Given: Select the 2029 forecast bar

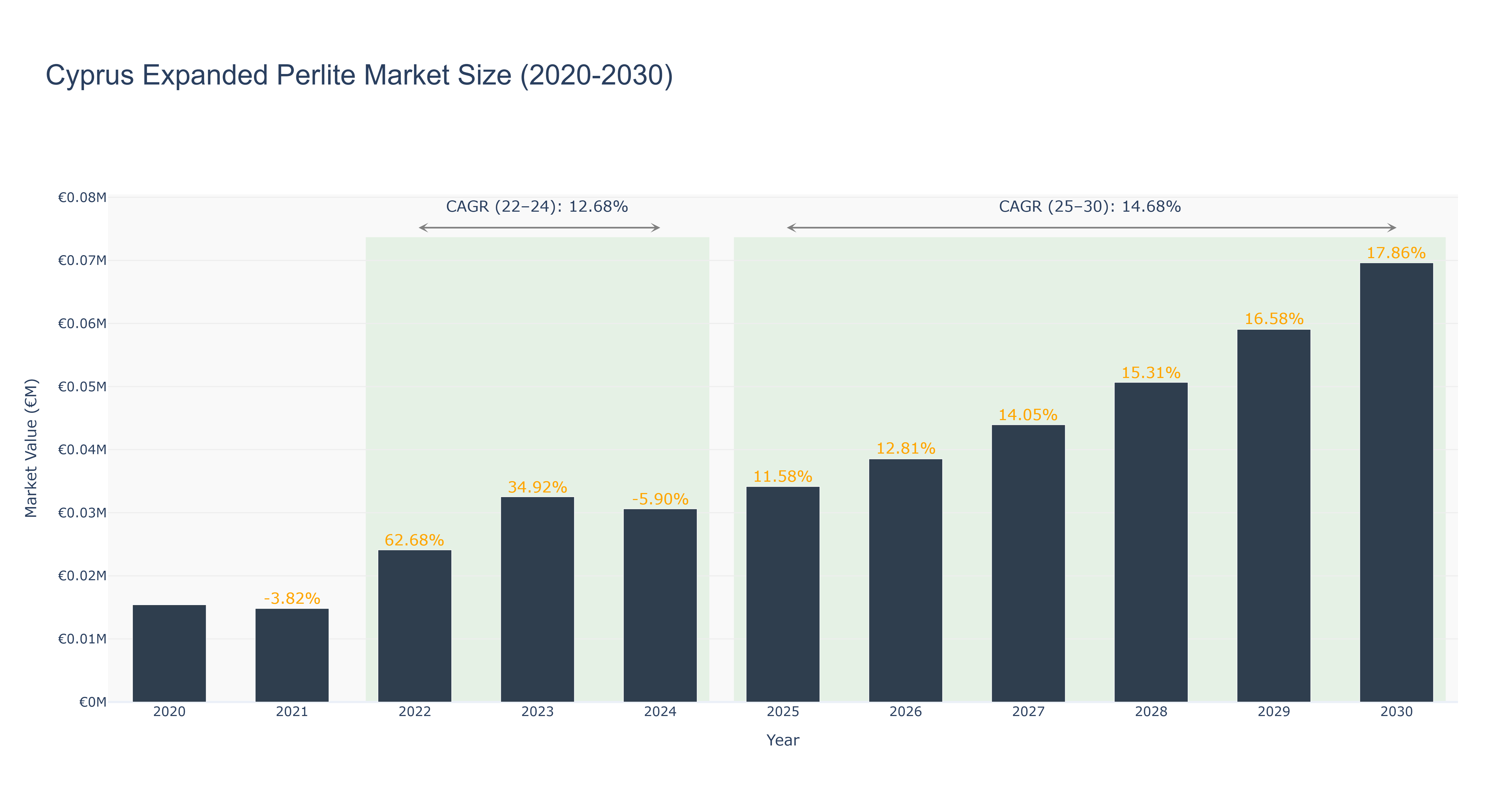Looking at the screenshot, I should coord(1273,516).
